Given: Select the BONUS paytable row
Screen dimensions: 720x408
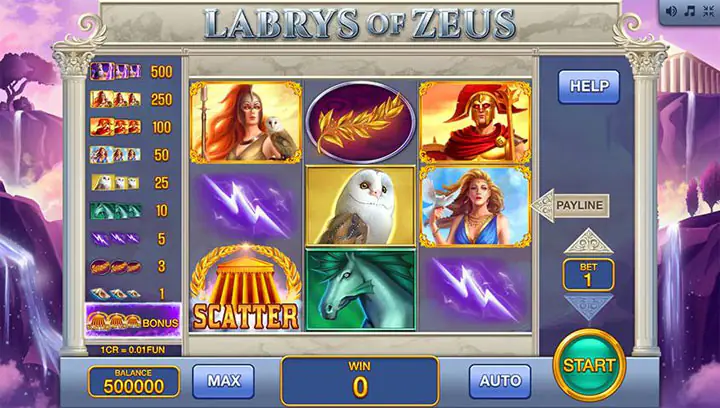Looking at the screenshot, I should (133, 321).
